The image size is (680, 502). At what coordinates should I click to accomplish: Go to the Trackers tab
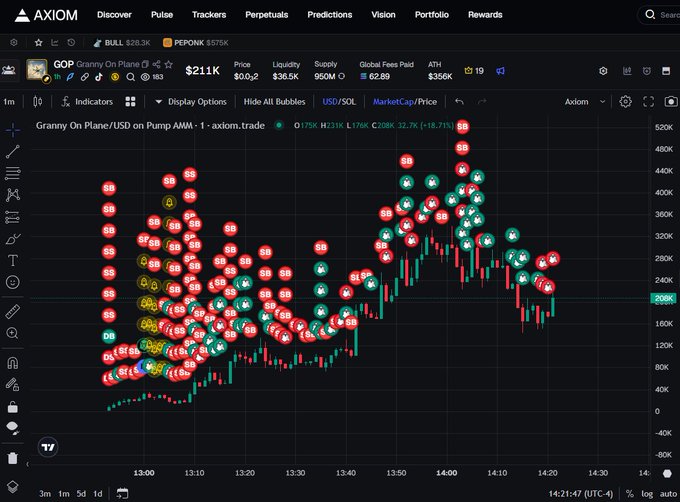(x=209, y=15)
